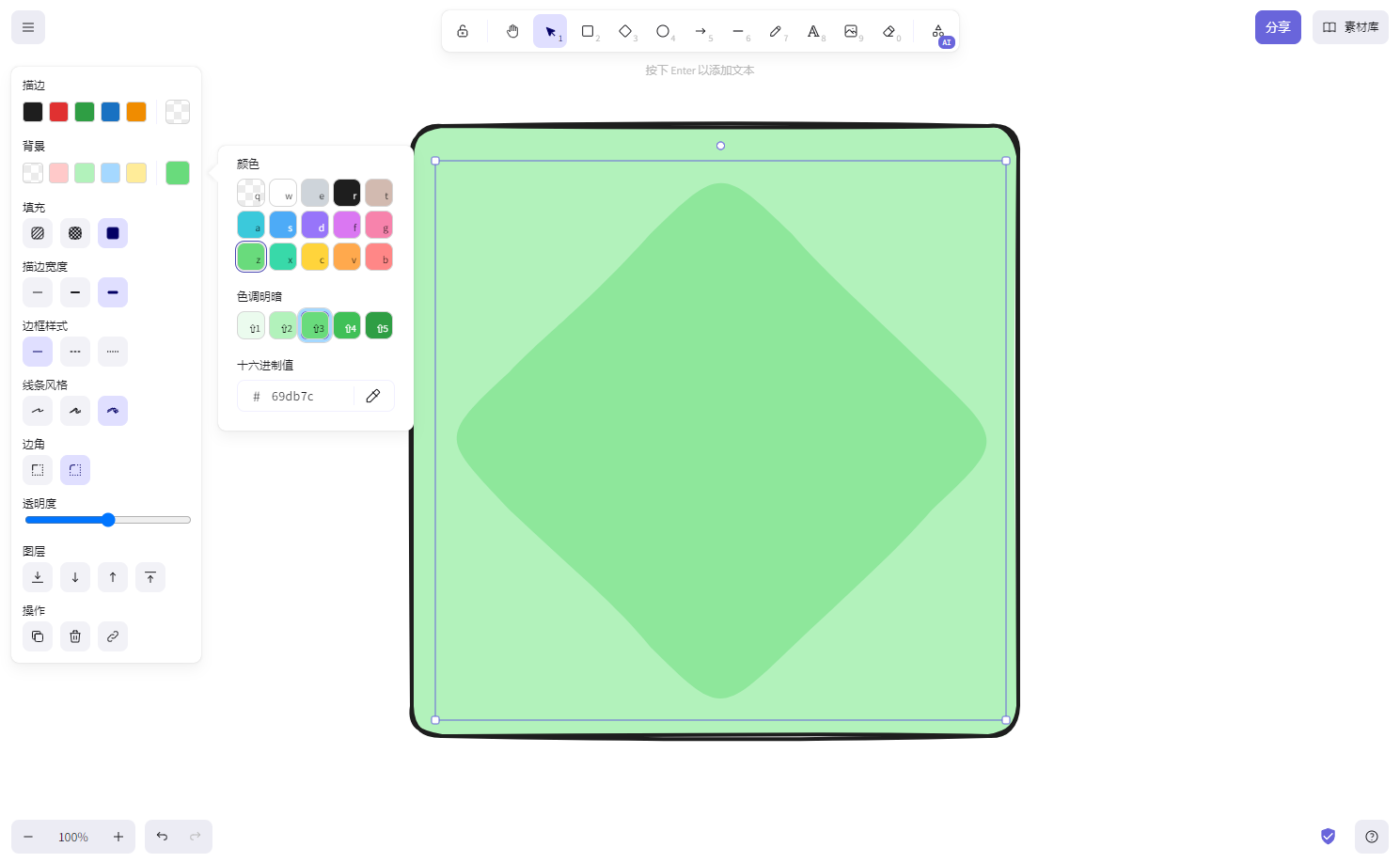Click the 透明度 opacity slider handle
The height and width of the screenshot is (863, 1400).
[x=108, y=520]
